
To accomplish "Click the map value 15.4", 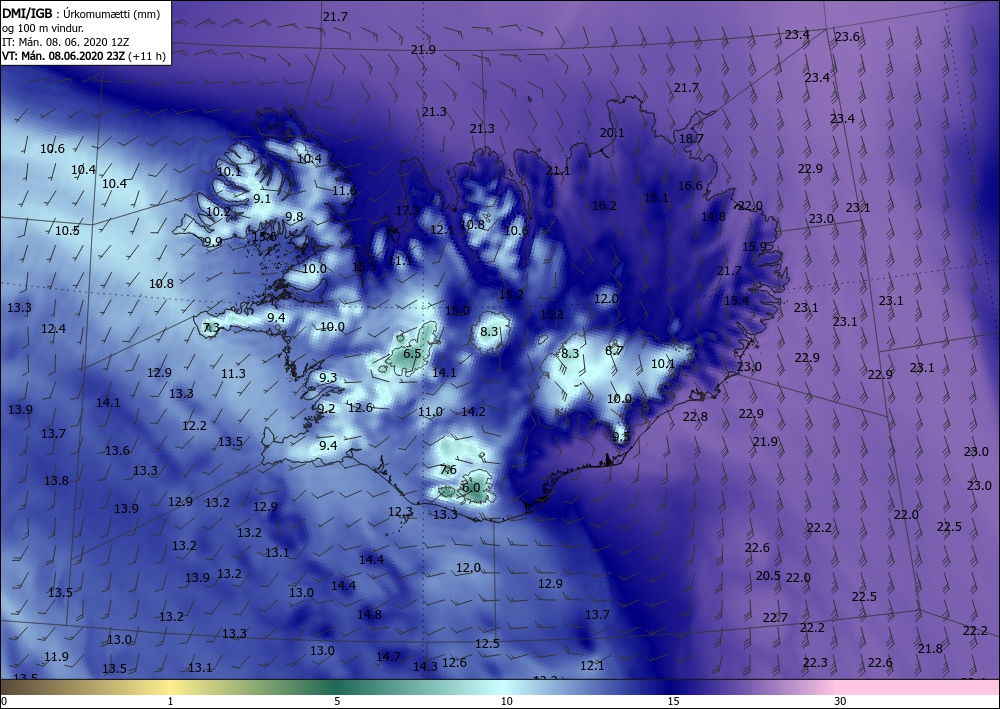I will click(x=737, y=300).
